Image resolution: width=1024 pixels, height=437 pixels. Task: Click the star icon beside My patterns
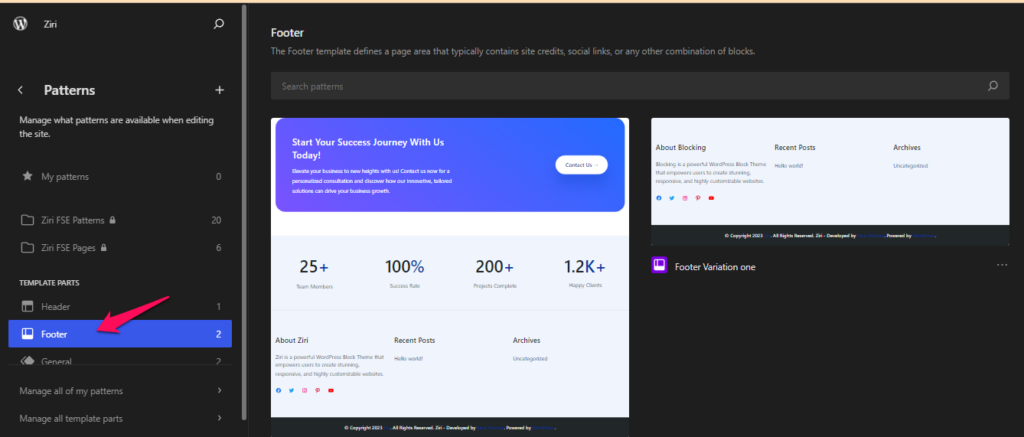27,176
